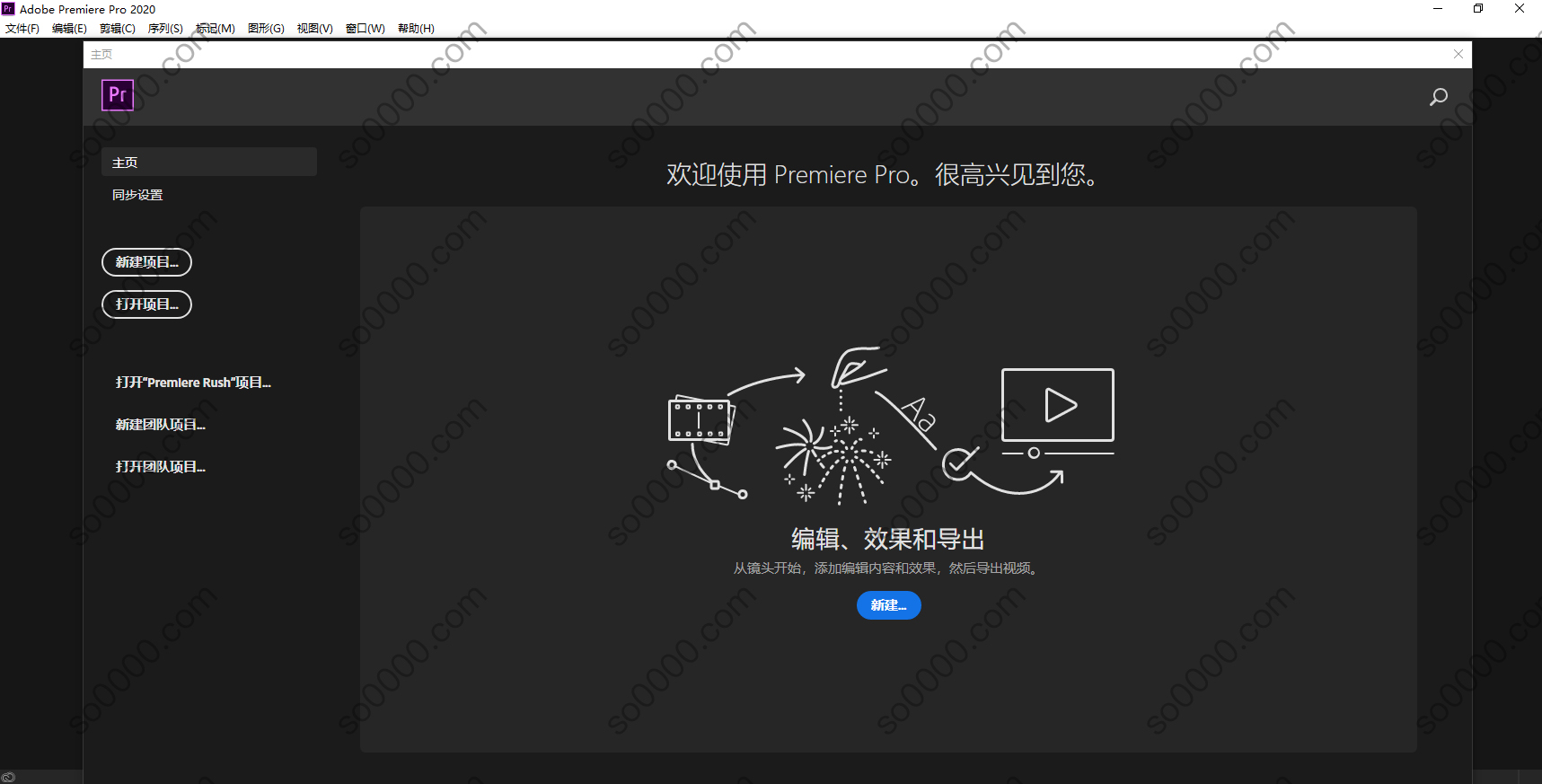Click the editing and effects illustration

891,427
